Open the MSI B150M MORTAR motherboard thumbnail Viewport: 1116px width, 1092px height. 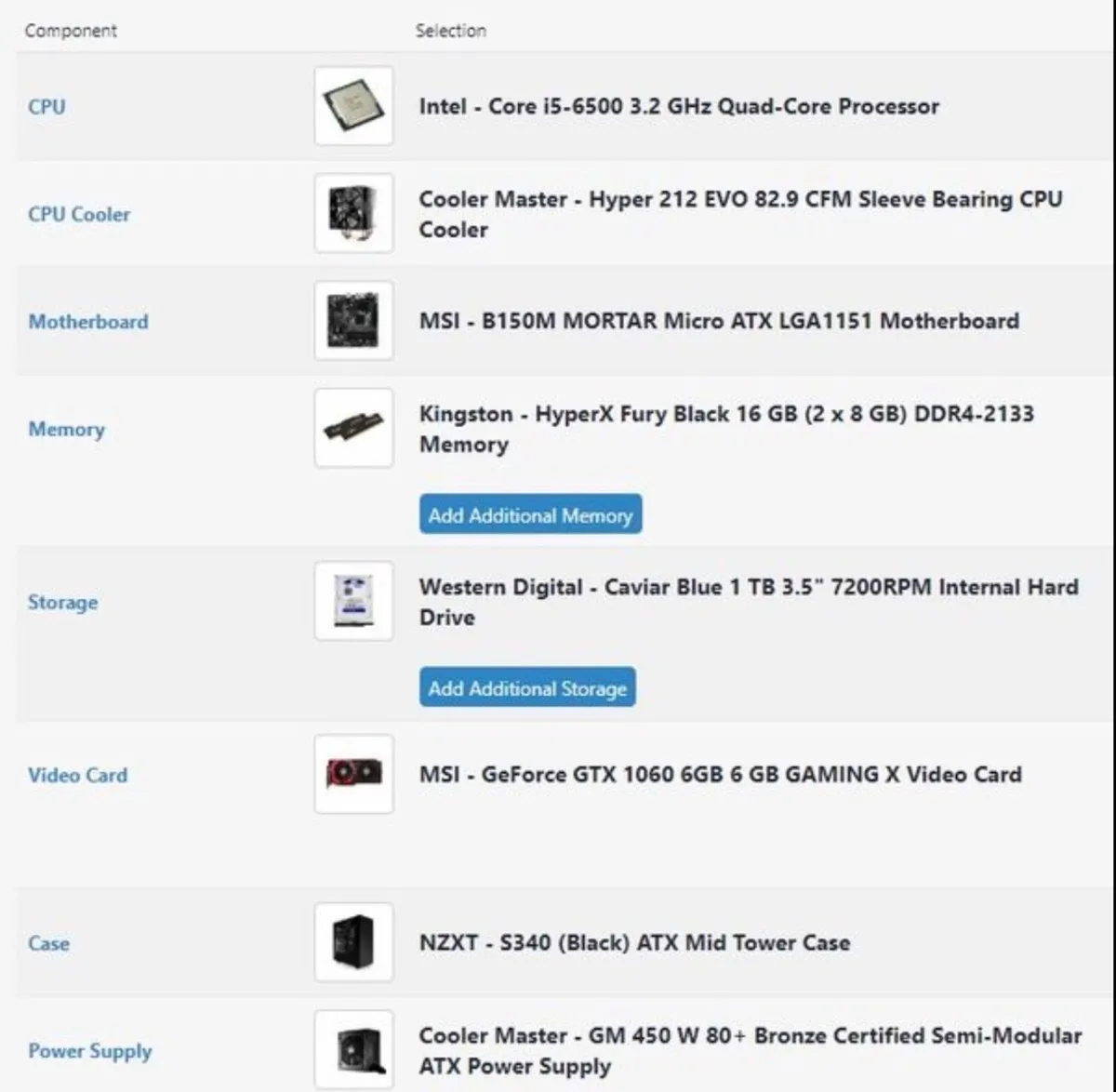tap(353, 321)
